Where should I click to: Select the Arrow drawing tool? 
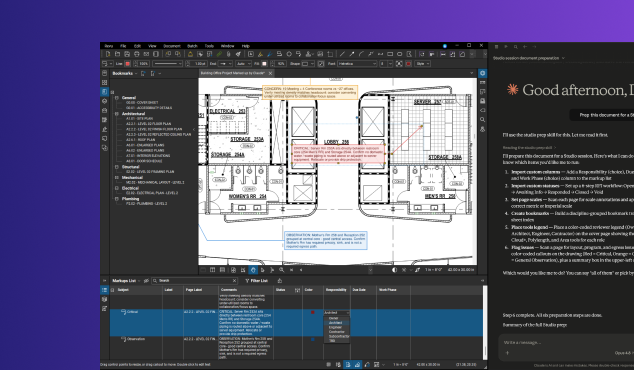pyautogui.click(x=352, y=54)
